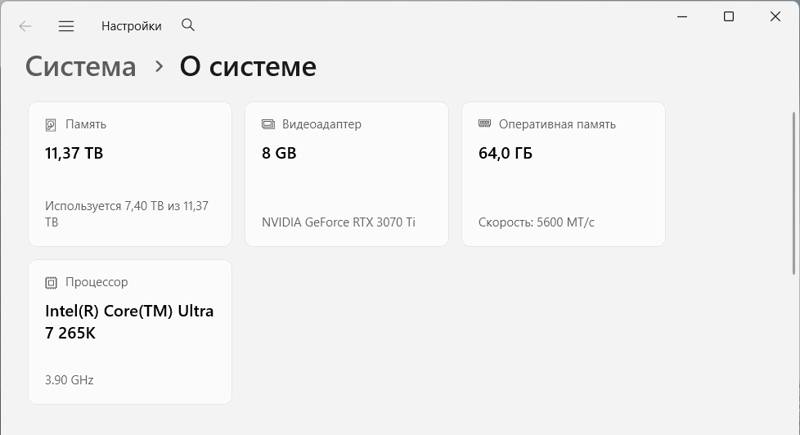The width and height of the screenshot is (800, 435).
Task: Click the О системе page heading
Action: [x=248, y=67]
